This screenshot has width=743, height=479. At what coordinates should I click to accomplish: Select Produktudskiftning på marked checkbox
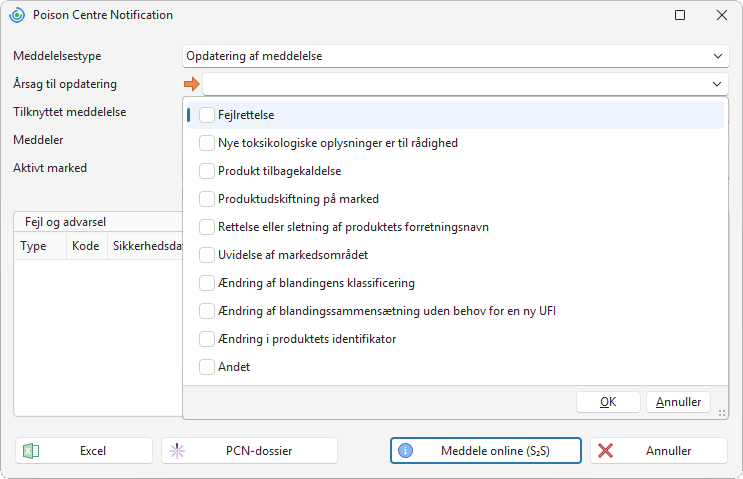pos(207,199)
